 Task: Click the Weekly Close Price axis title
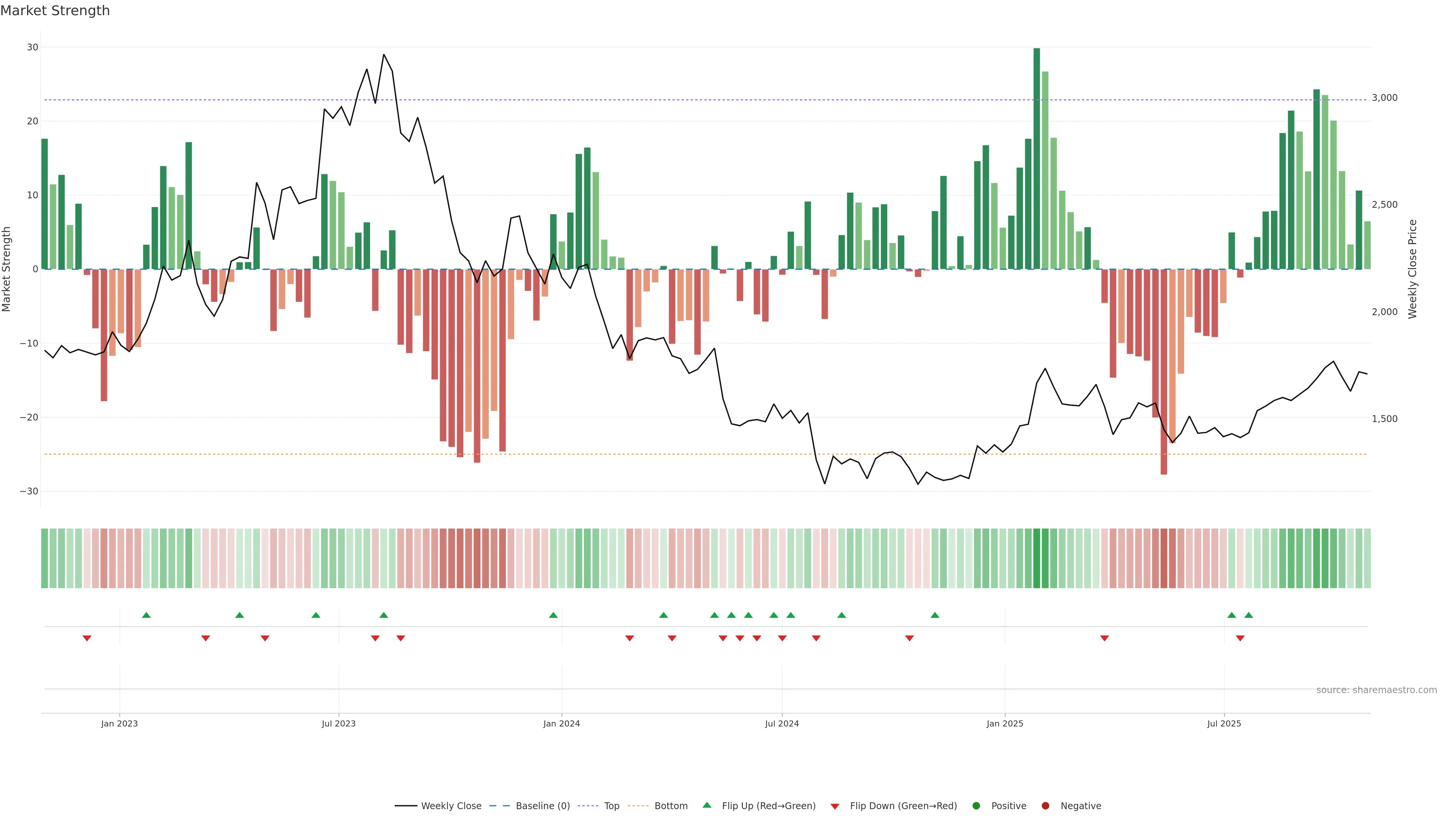tap(1412, 269)
